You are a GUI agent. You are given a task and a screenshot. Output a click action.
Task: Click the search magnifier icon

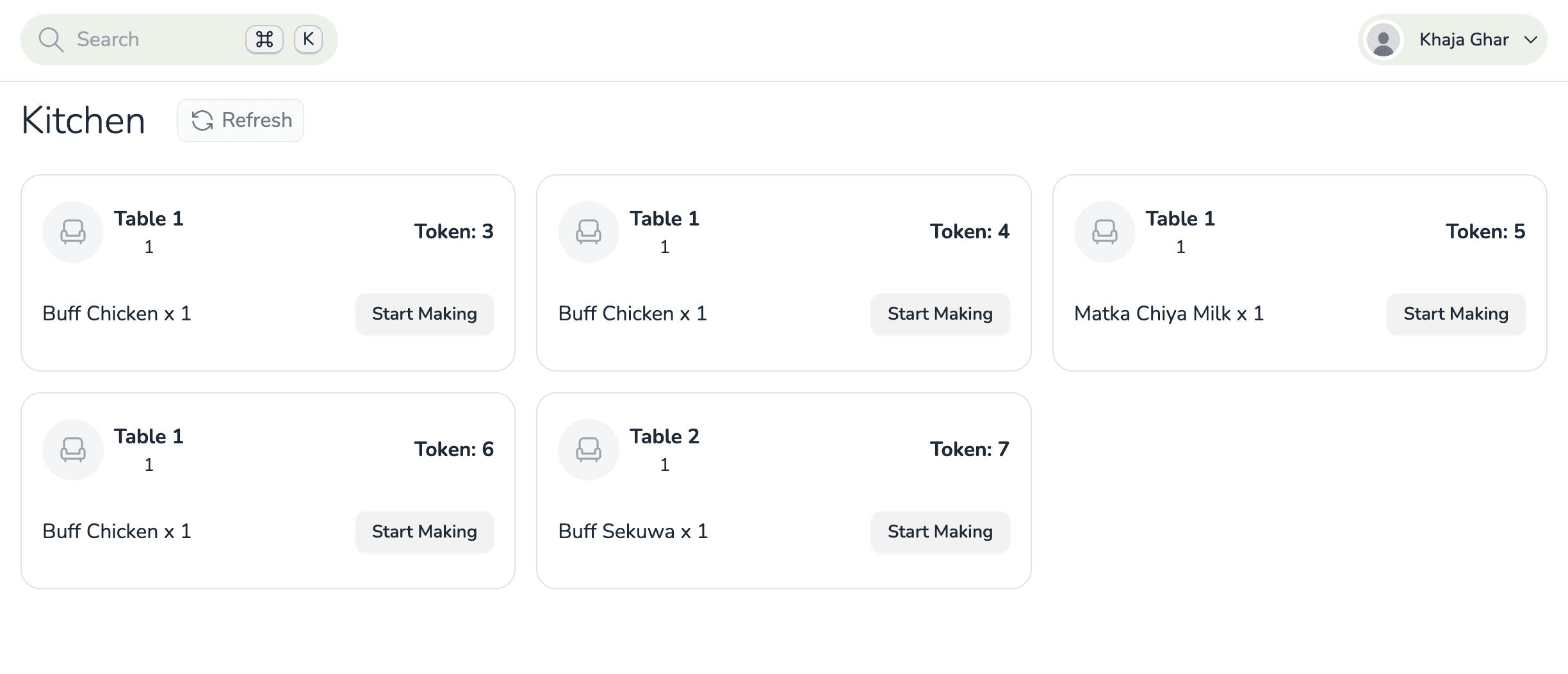click(x=51, y=40)
